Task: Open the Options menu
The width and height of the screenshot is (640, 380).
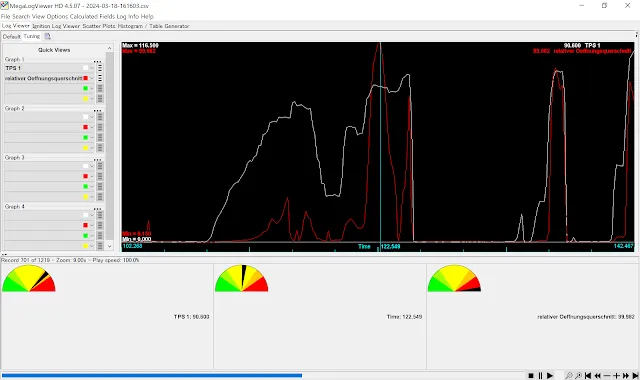Action: (57, 16)
